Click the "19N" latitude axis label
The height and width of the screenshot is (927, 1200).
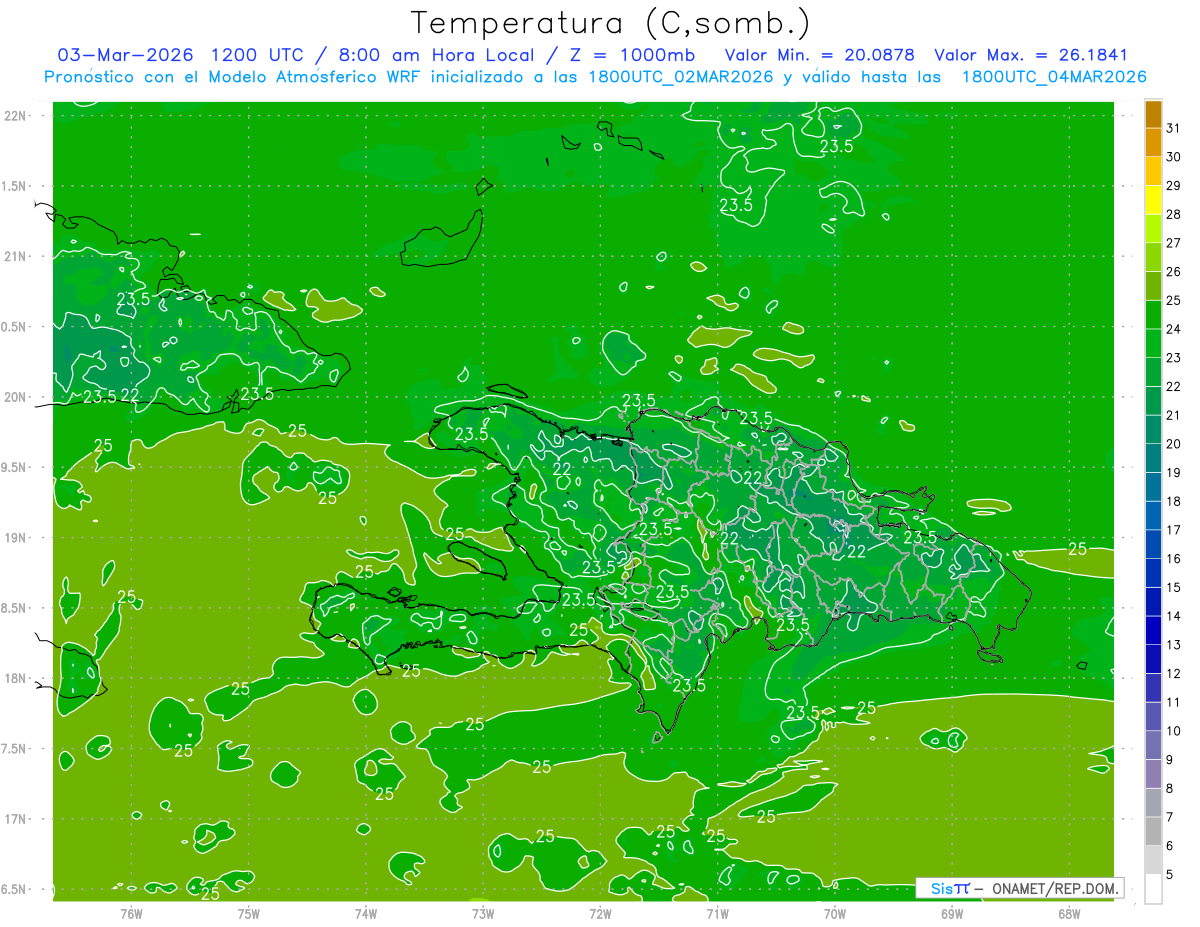[14, 537]
